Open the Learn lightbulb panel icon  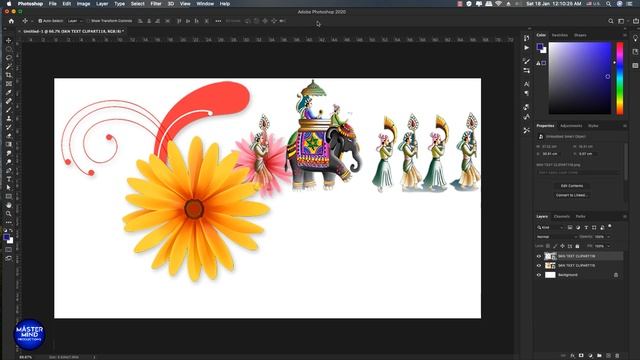pyautogui.click(x=635, y=38)
